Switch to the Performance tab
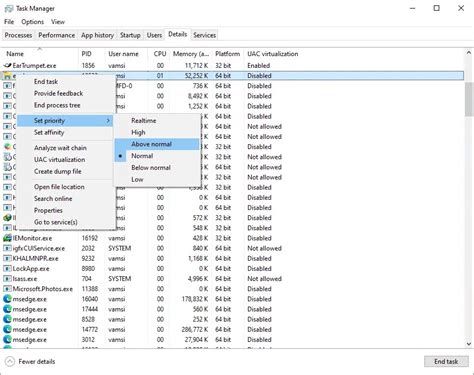The image size is (474, 375). tap(56, 35)
